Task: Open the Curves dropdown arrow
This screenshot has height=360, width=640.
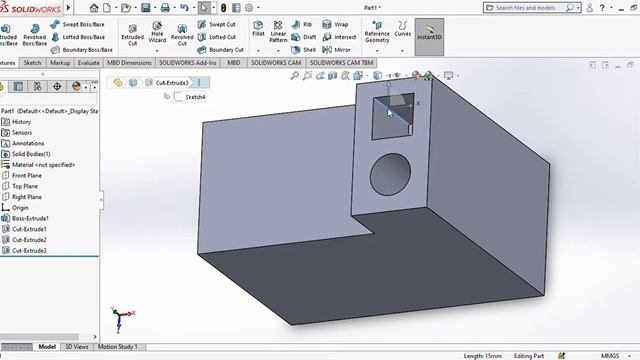Action: pyautogui.click(x=402, y=51)
